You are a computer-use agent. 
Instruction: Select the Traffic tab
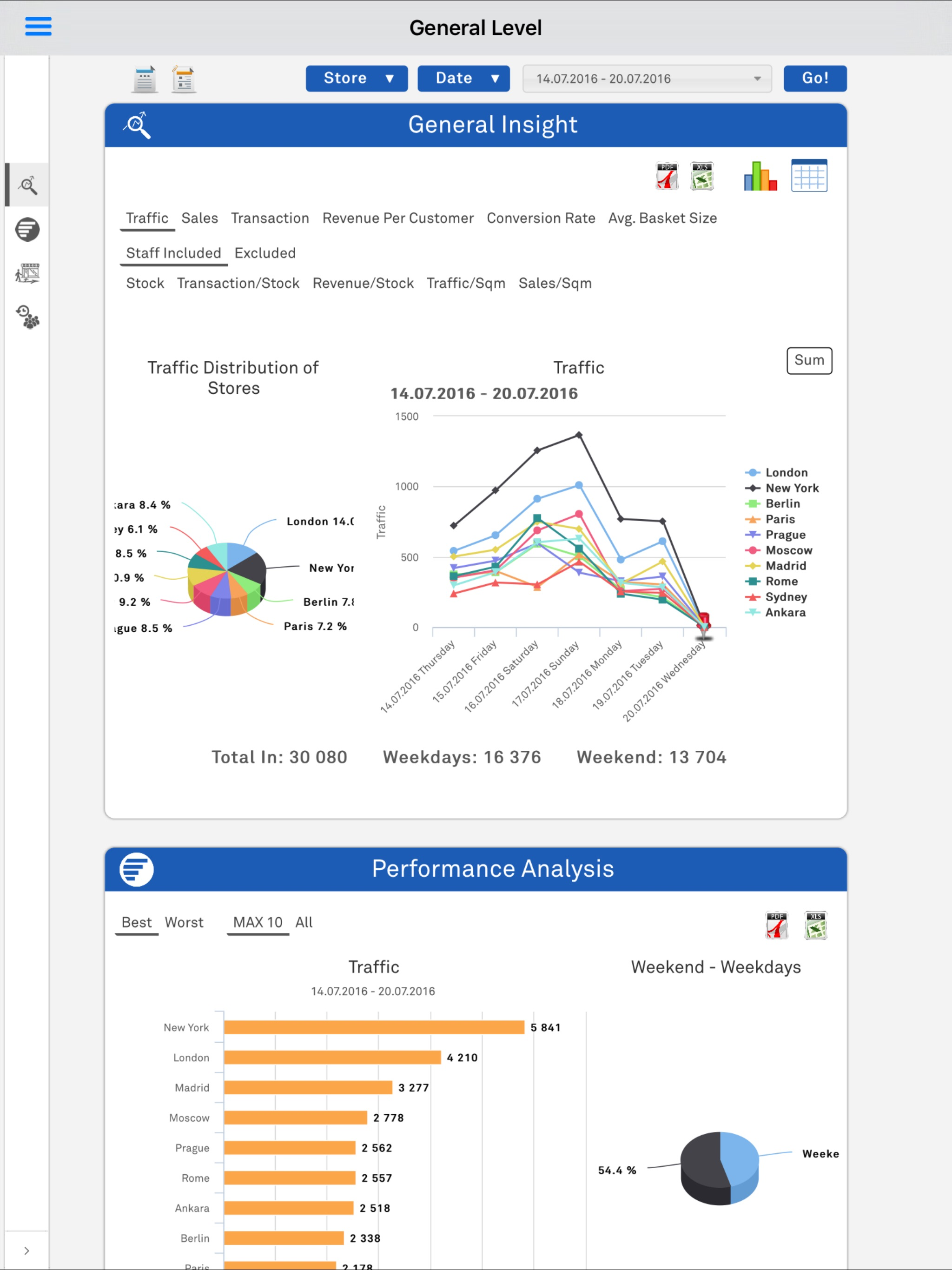point(147,218)
